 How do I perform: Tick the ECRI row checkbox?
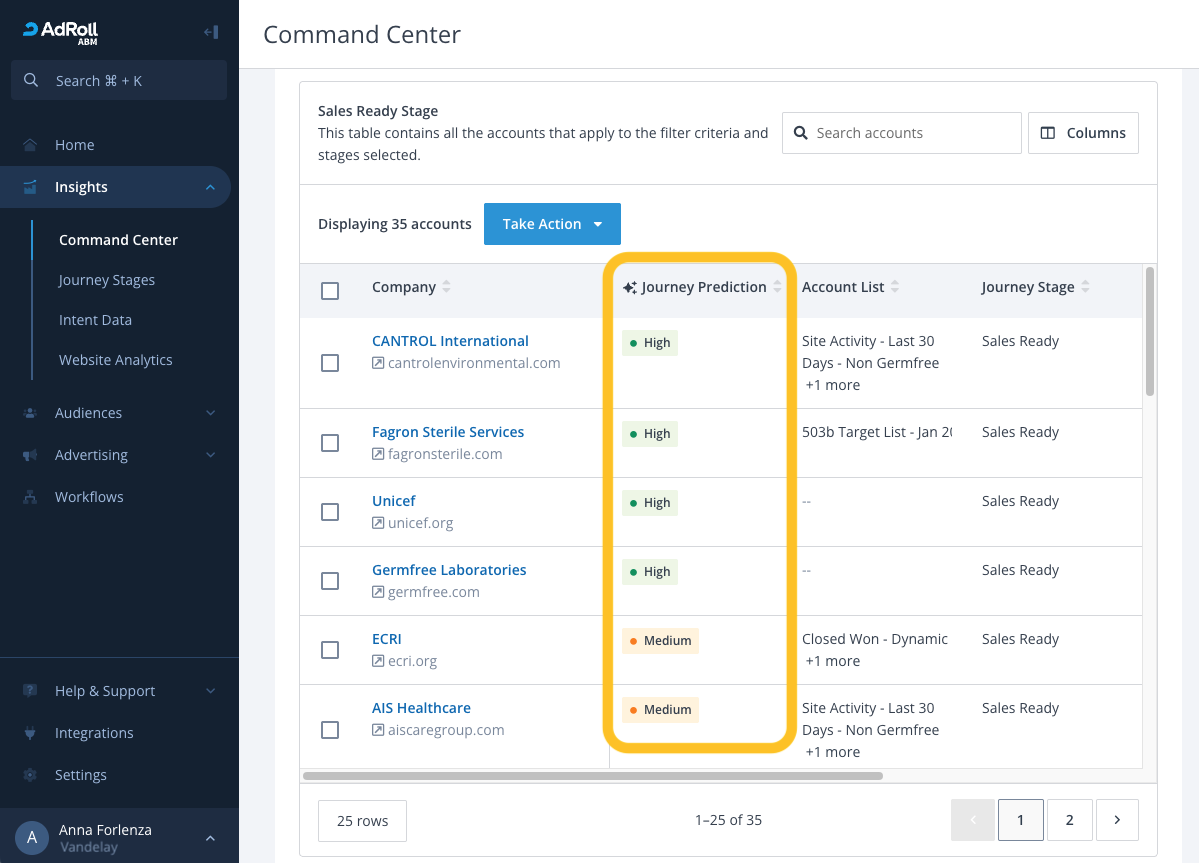(330, 650)
